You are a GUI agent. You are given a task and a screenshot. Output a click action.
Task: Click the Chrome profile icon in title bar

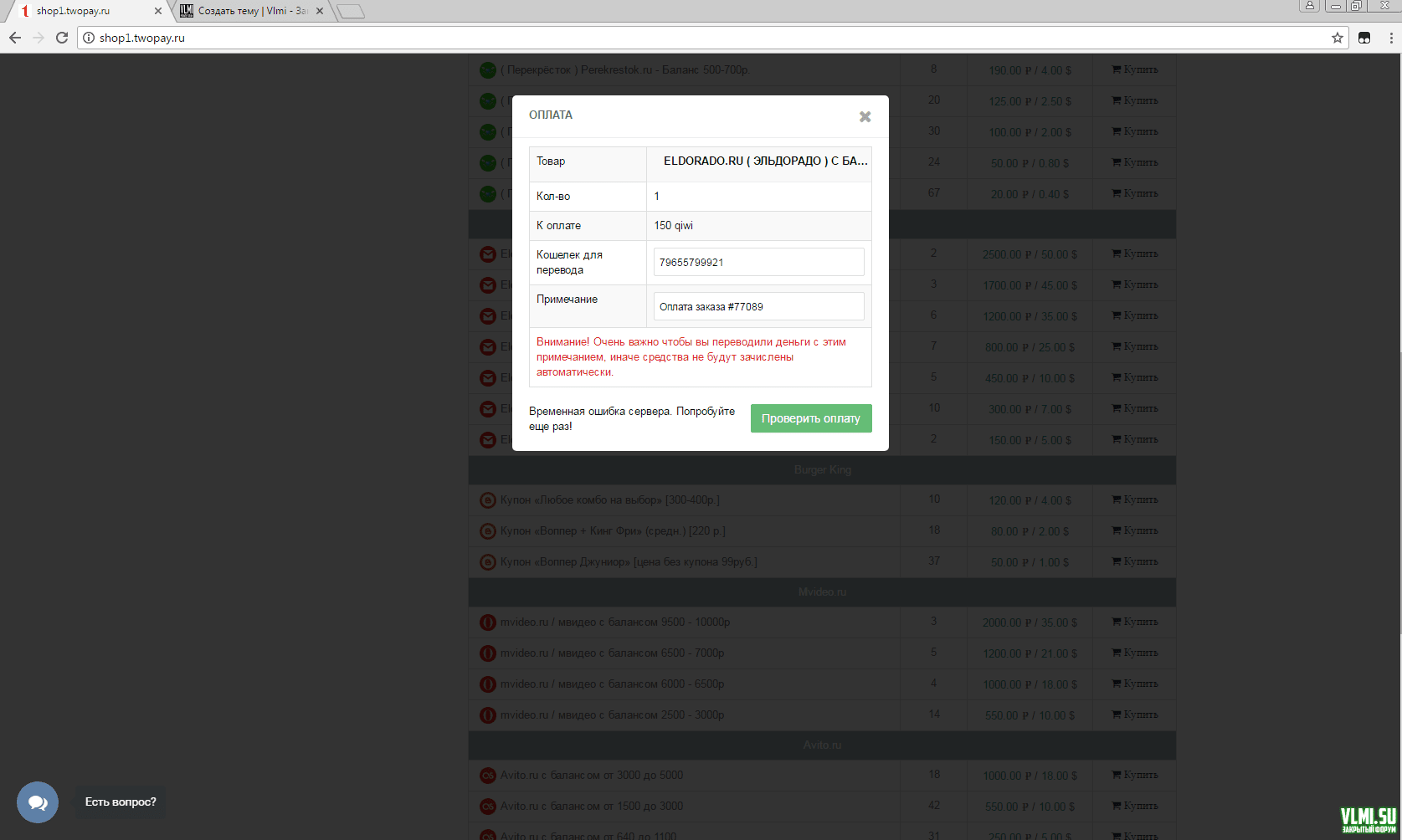(x=1309, y=6)
